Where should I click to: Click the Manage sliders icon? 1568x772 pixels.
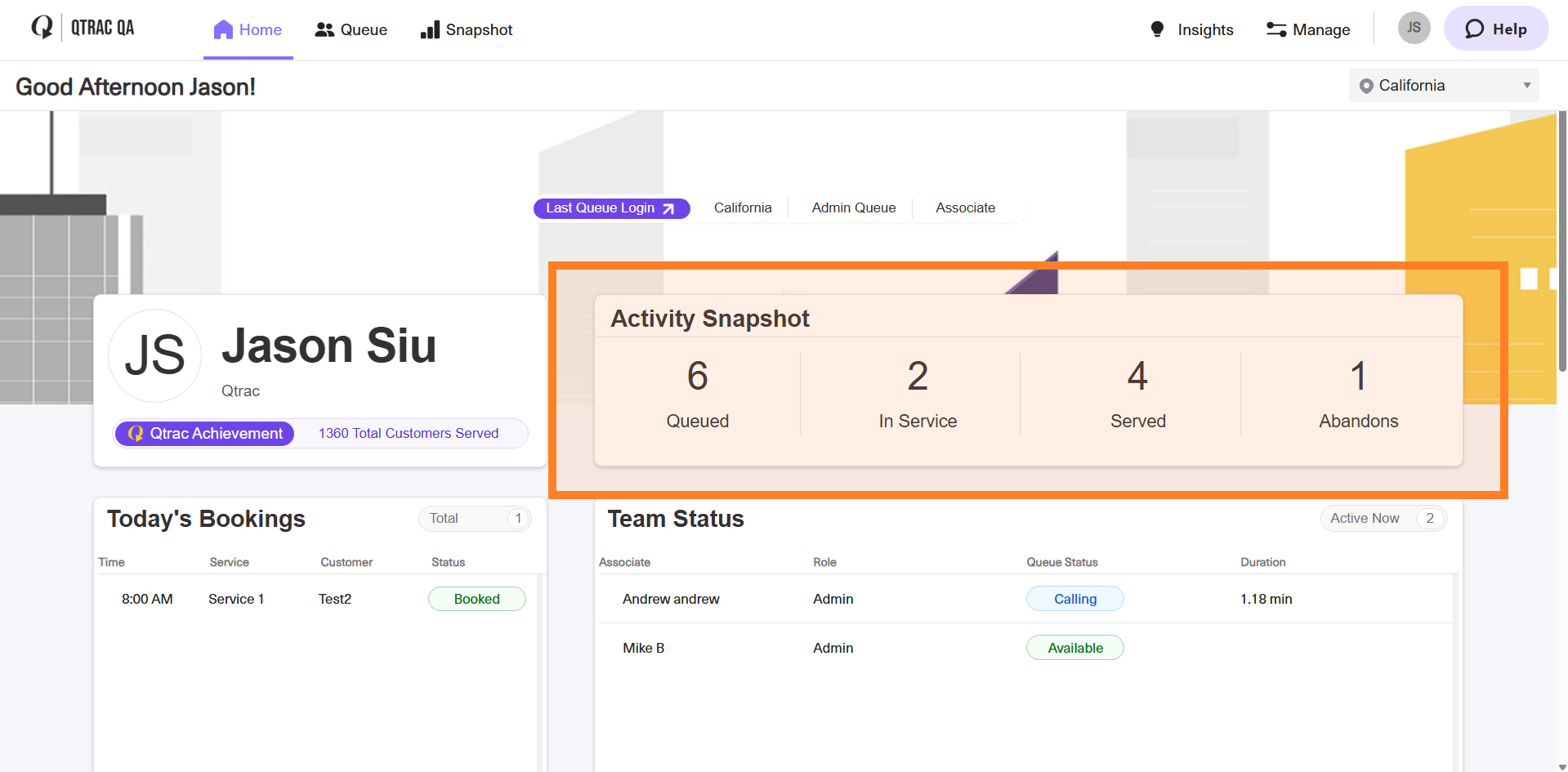pyautogui.click(x=1275, y=30)
